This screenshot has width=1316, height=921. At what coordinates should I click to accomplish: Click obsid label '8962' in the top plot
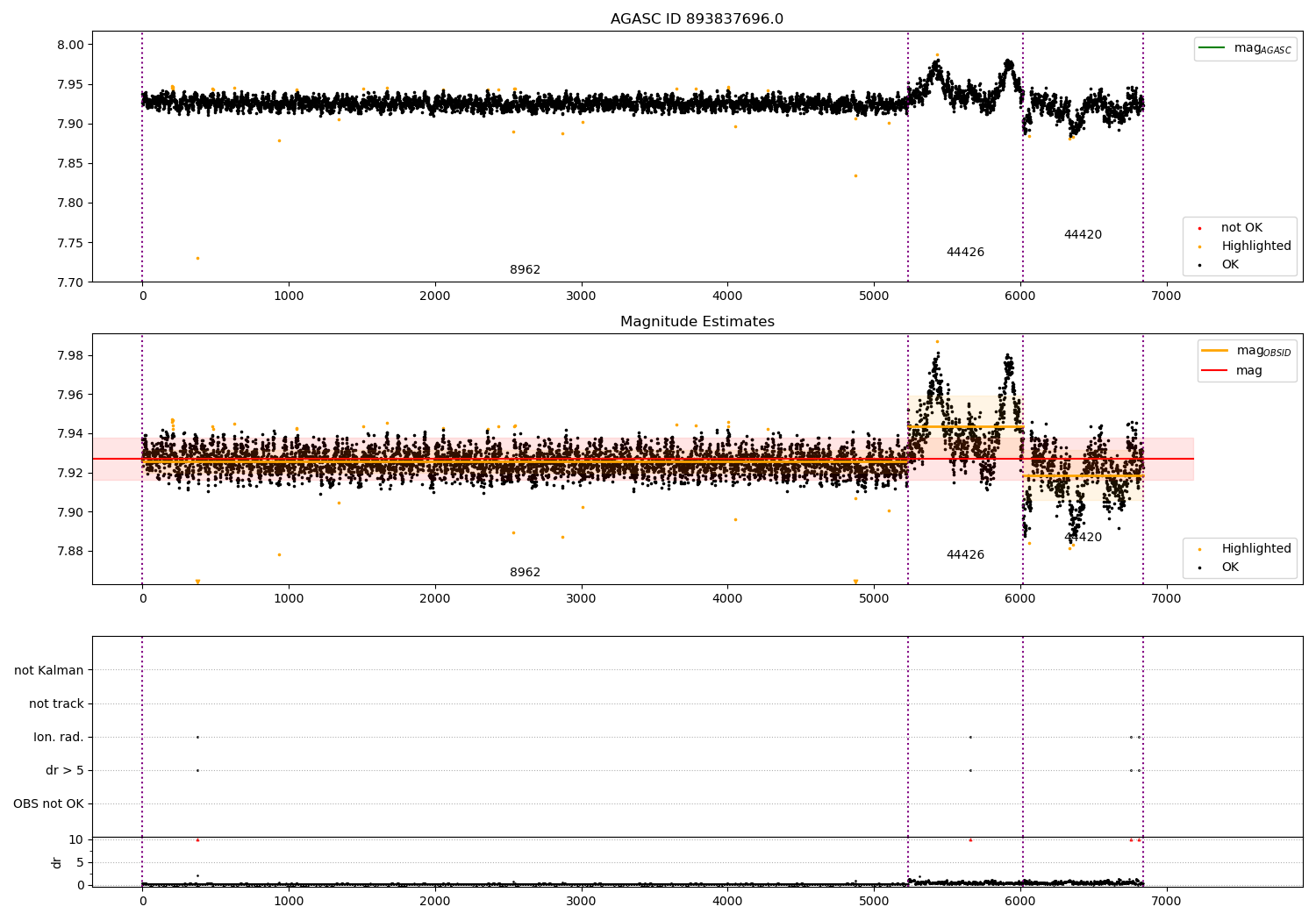tap(525, 270)
